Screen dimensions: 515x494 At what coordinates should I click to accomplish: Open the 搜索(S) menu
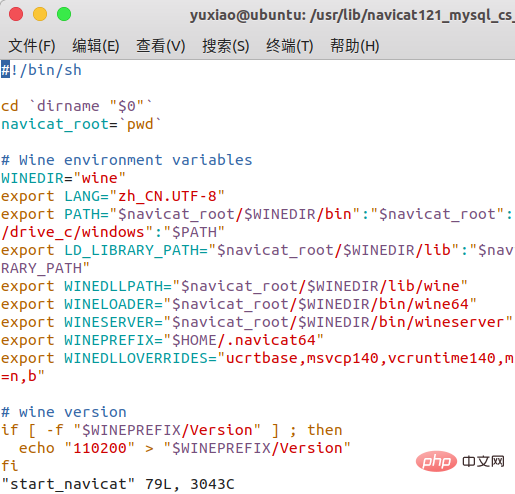[x=226, y=46]
